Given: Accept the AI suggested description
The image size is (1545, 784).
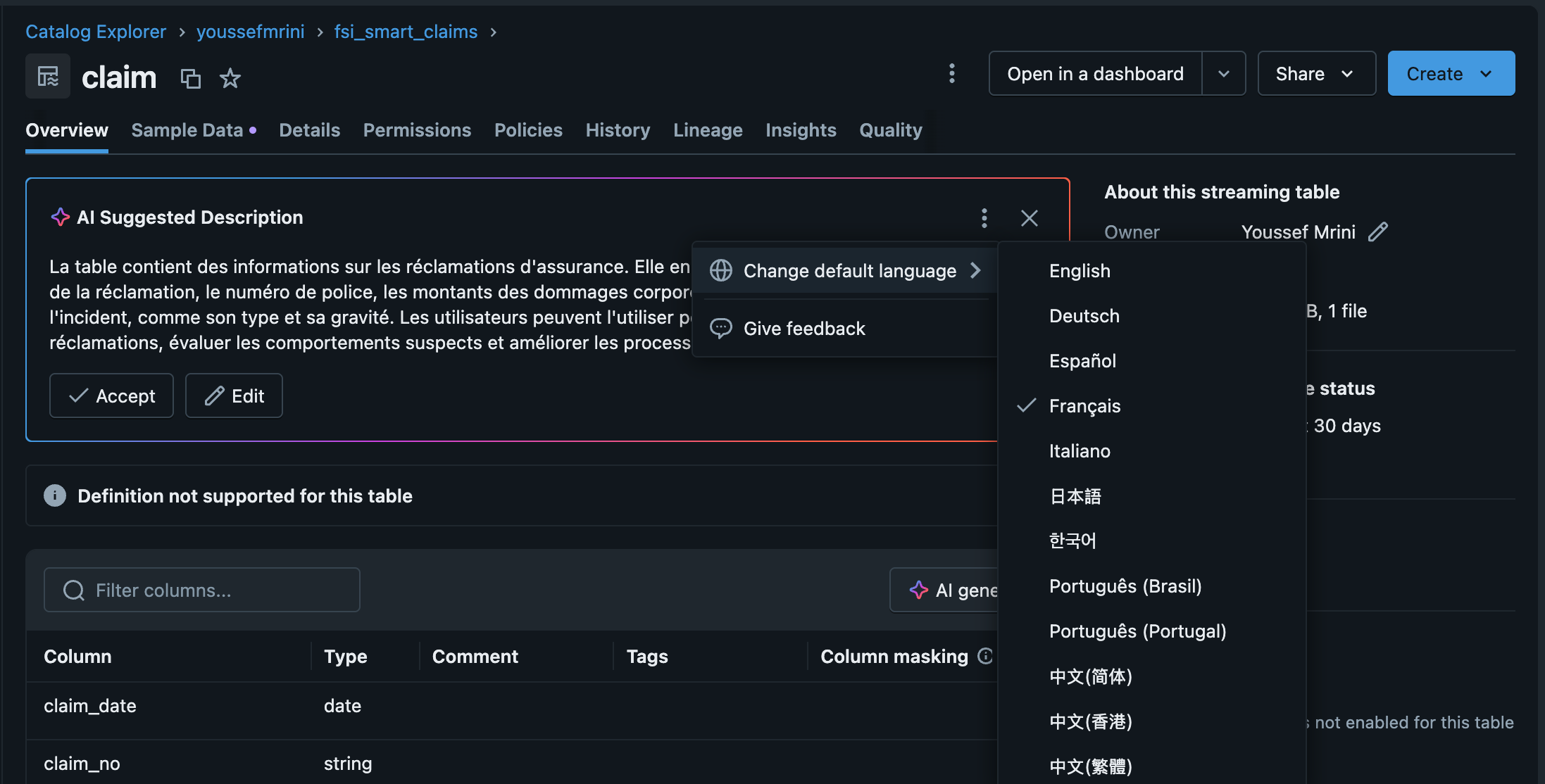Looking at the screenshot, I should [x=111, y=396].
